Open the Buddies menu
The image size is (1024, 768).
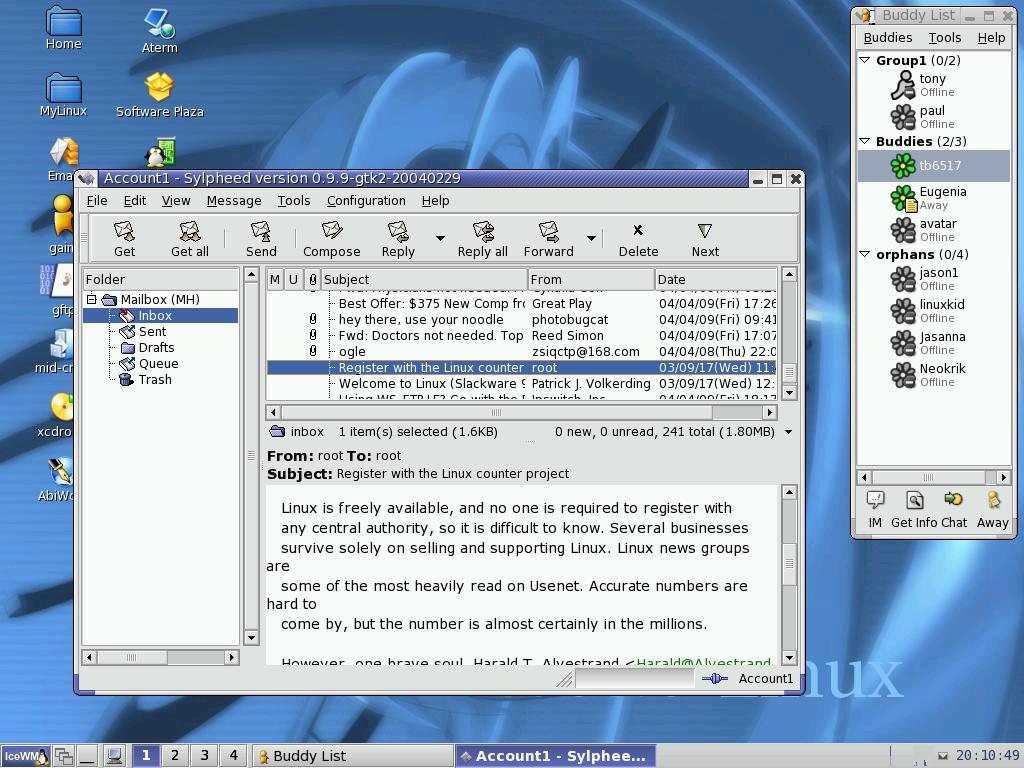(x=887, y=37)
